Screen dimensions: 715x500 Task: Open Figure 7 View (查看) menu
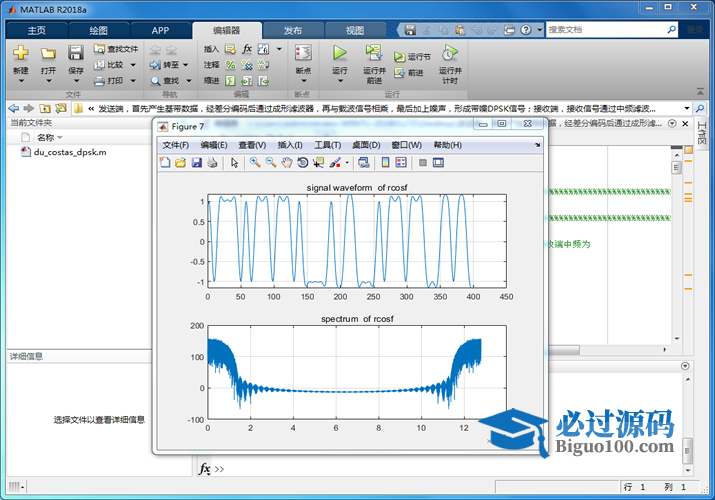click(x=252, y=145)
